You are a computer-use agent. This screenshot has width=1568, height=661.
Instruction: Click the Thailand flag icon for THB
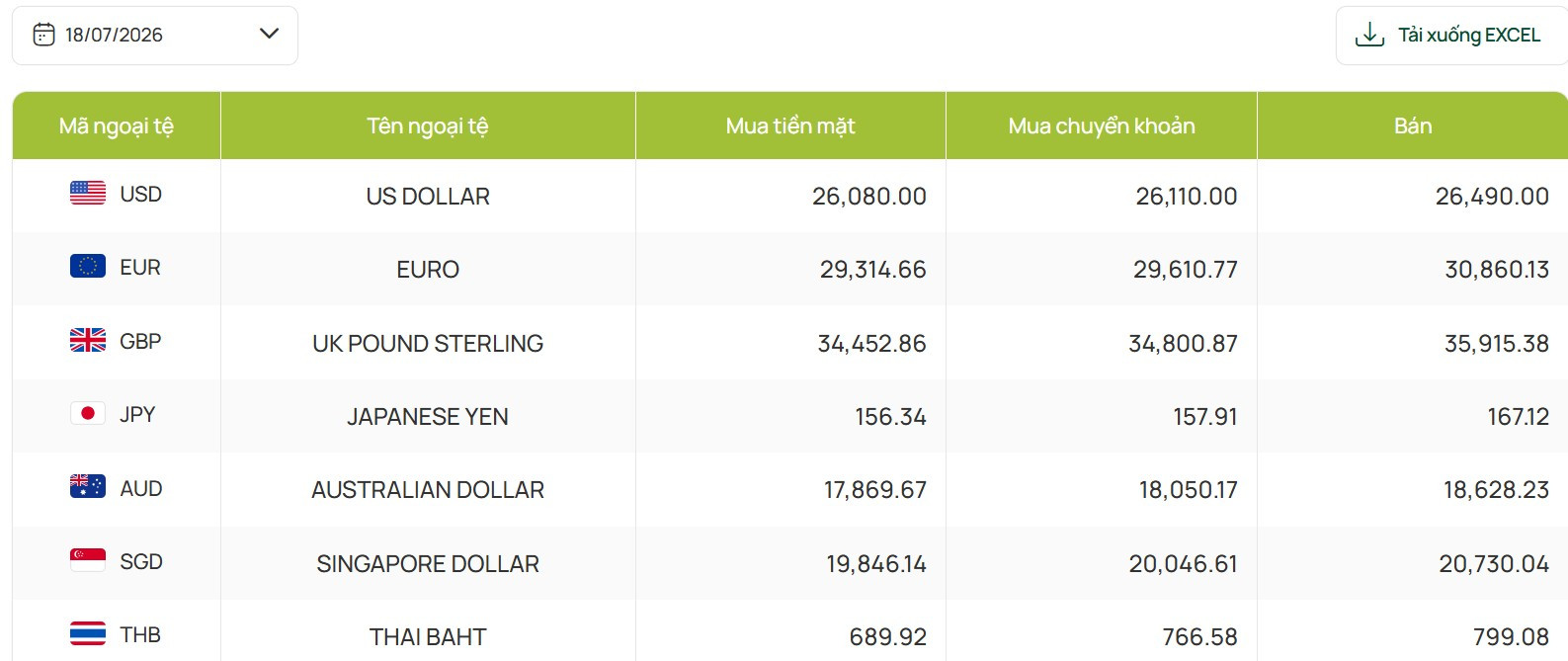point(88,632)
